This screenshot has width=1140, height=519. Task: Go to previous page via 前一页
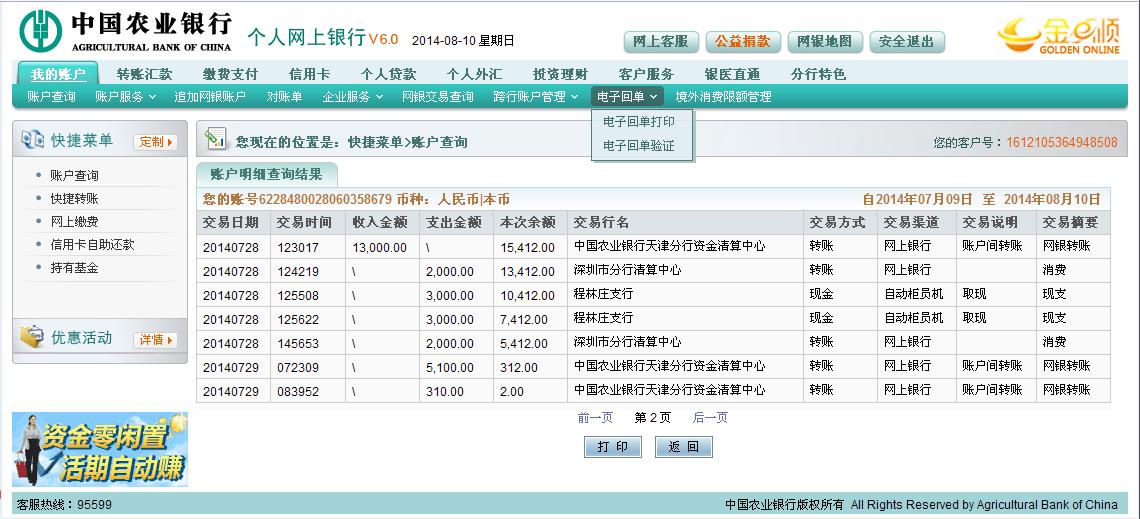coord(595,418)
